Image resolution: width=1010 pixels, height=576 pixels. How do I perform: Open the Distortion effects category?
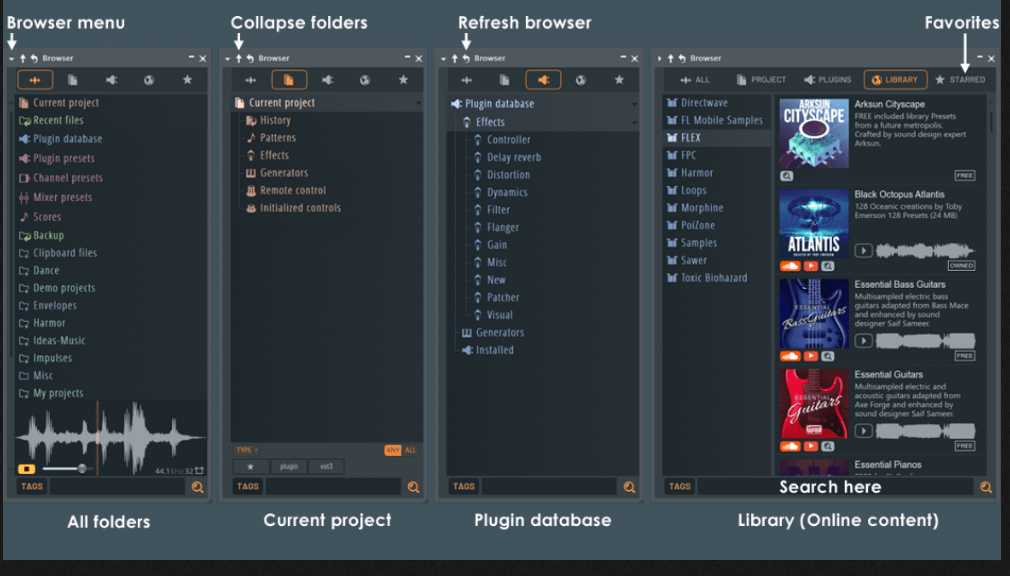(x=502, y=175)
